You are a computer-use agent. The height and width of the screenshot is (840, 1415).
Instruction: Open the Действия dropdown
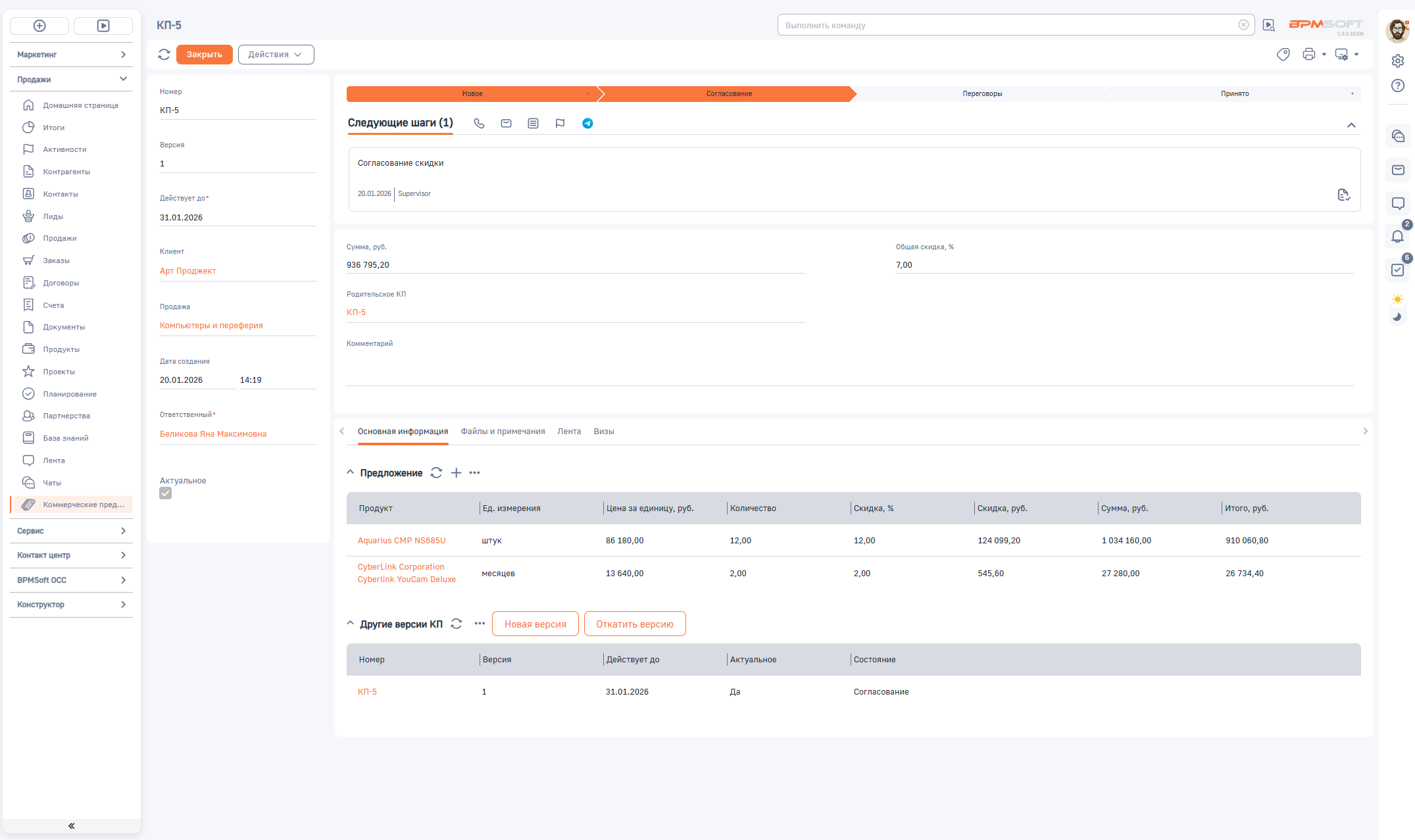tap(276, 55)
